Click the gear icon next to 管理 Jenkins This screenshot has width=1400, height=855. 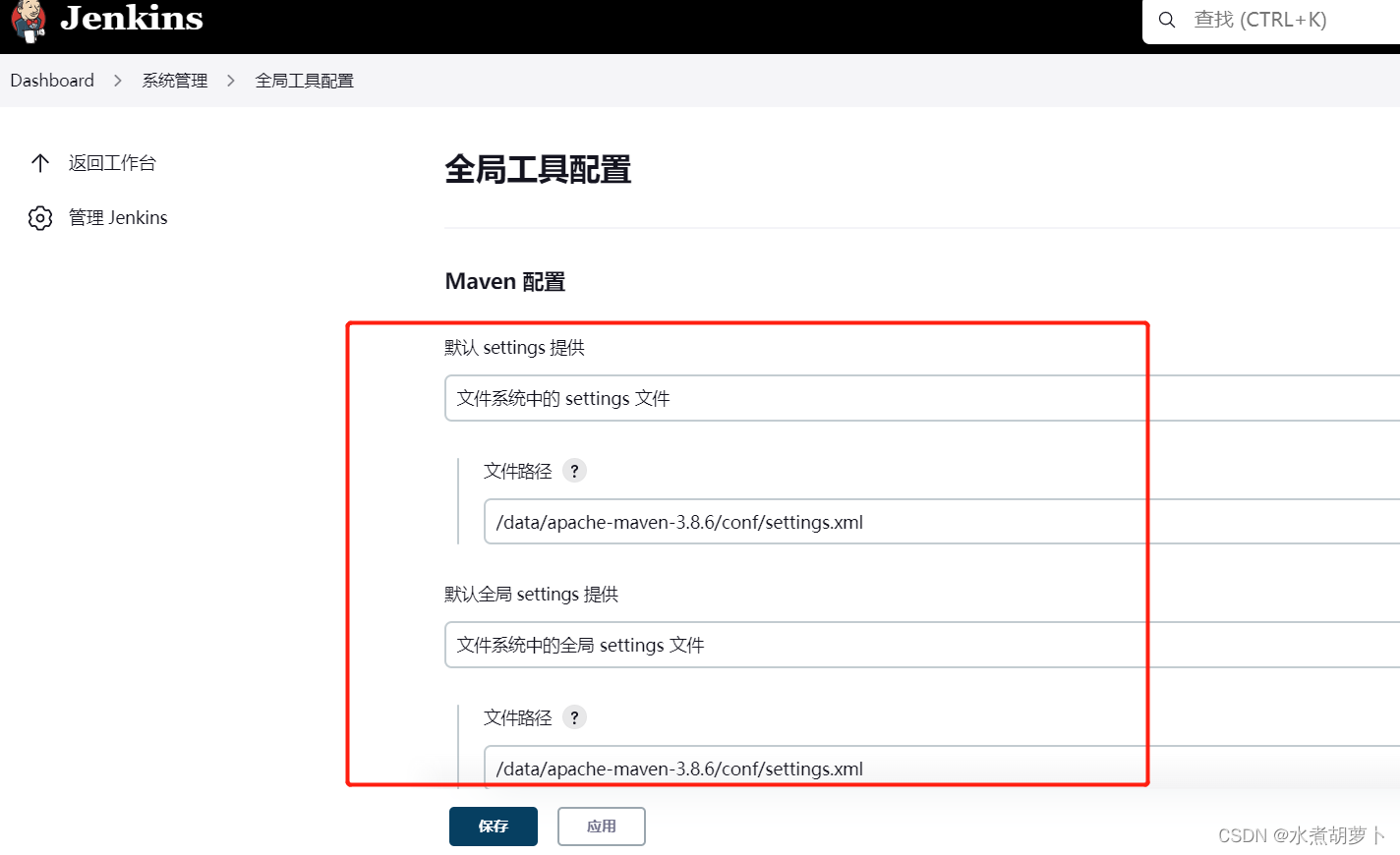click(39, 217)
